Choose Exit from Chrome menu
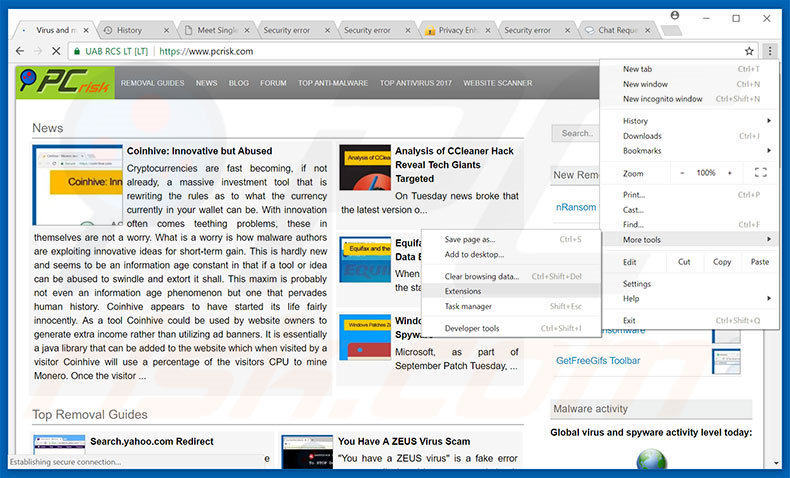The height and width of the screenshot is (478, 790). 690,320
